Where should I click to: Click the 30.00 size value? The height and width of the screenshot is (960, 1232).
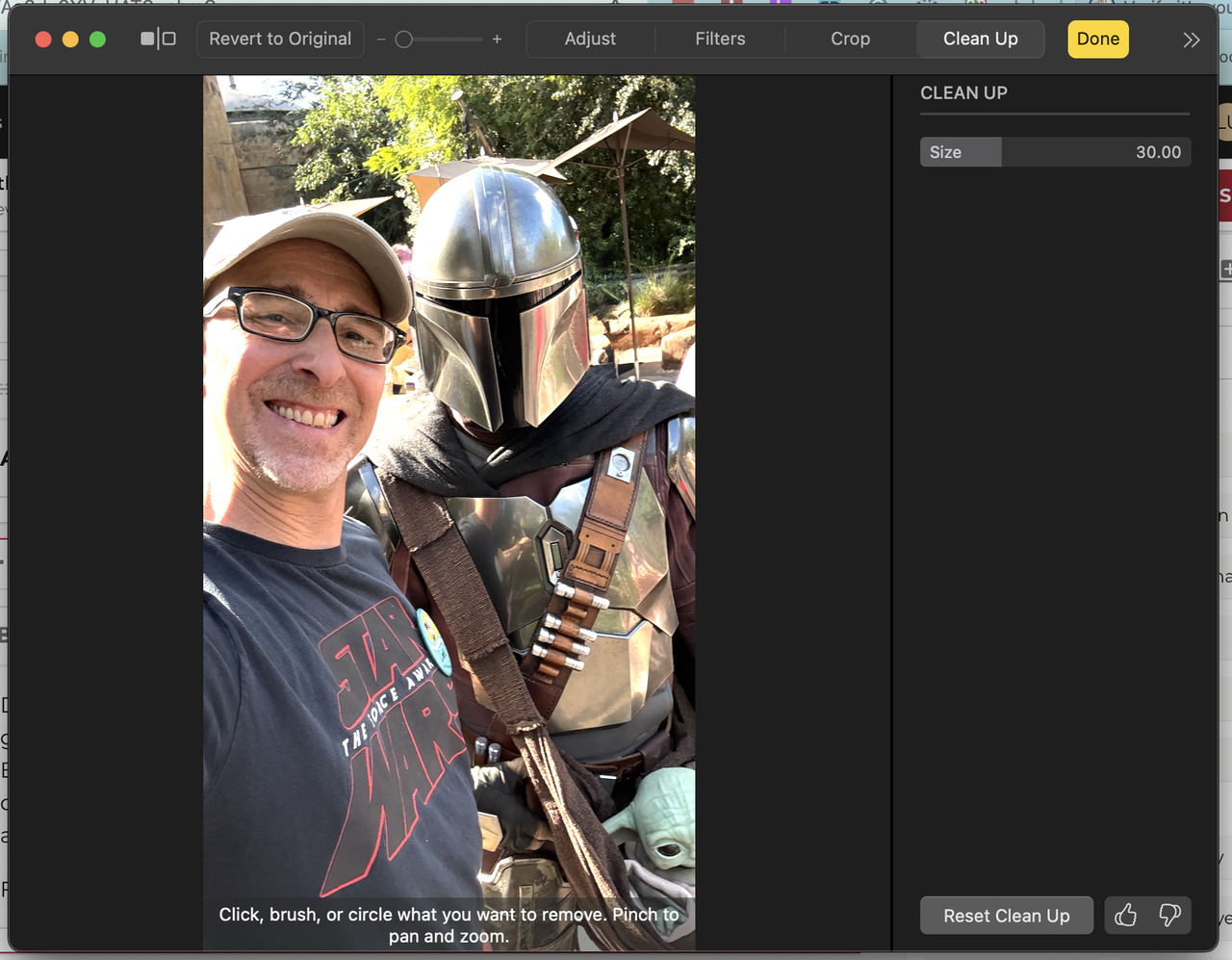pos(1158,152)
